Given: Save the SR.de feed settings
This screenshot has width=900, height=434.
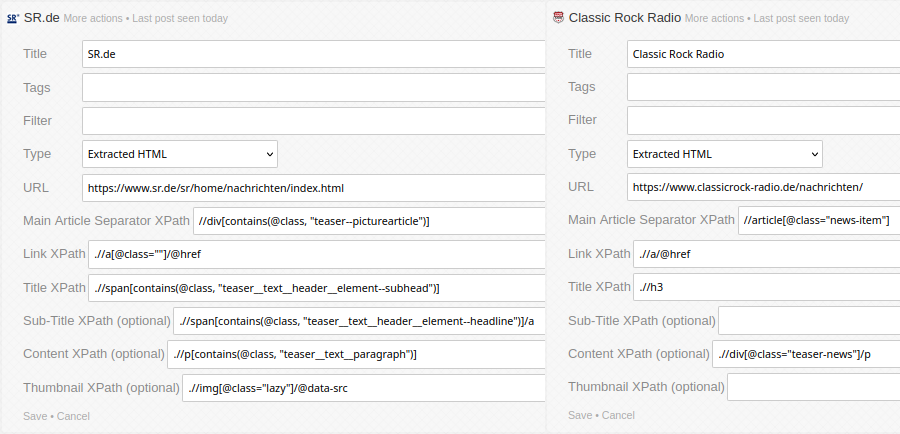Looking at the screenshot, I should [35, 416].
